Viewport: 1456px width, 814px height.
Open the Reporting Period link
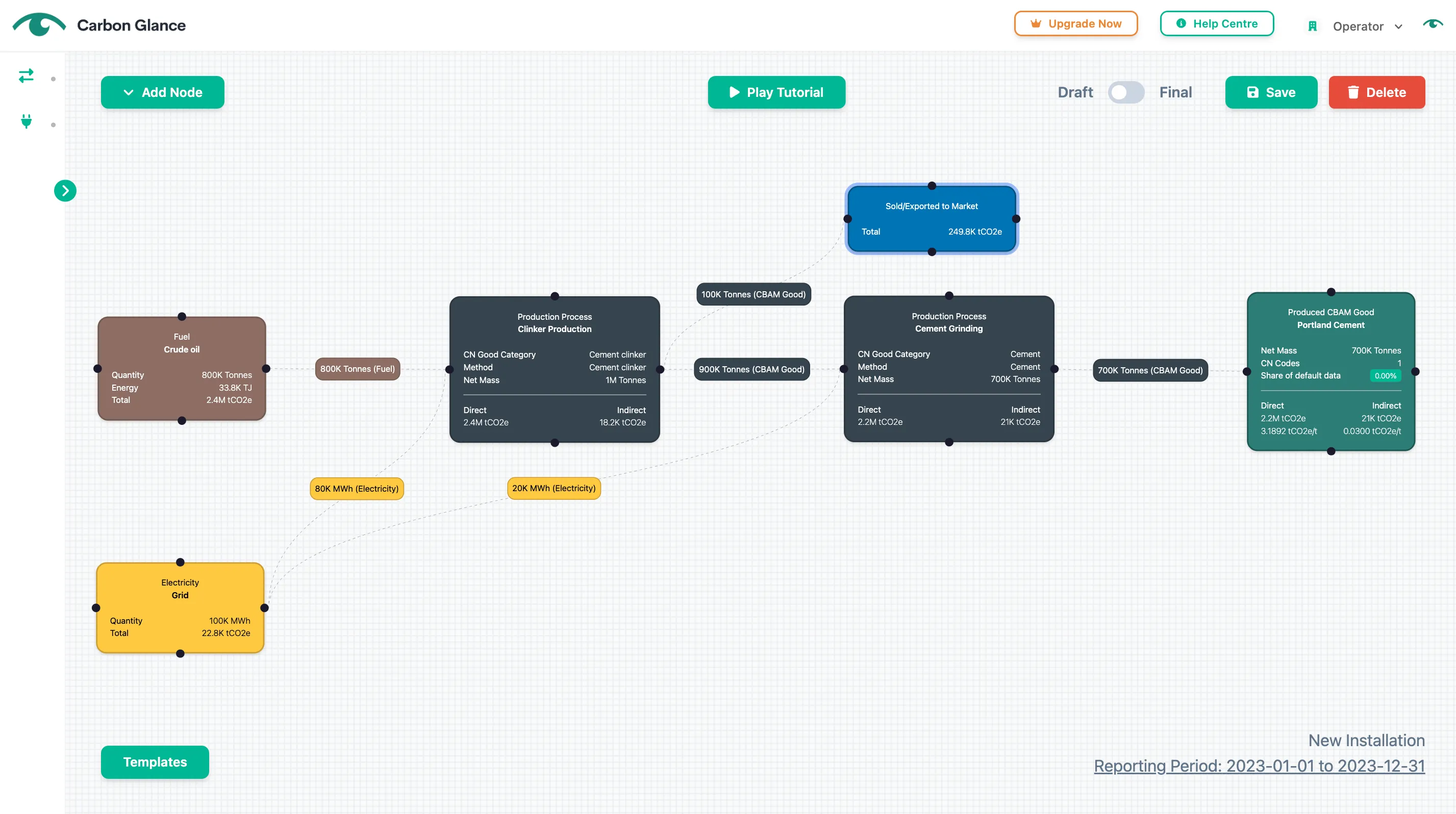click(1259, 766)
